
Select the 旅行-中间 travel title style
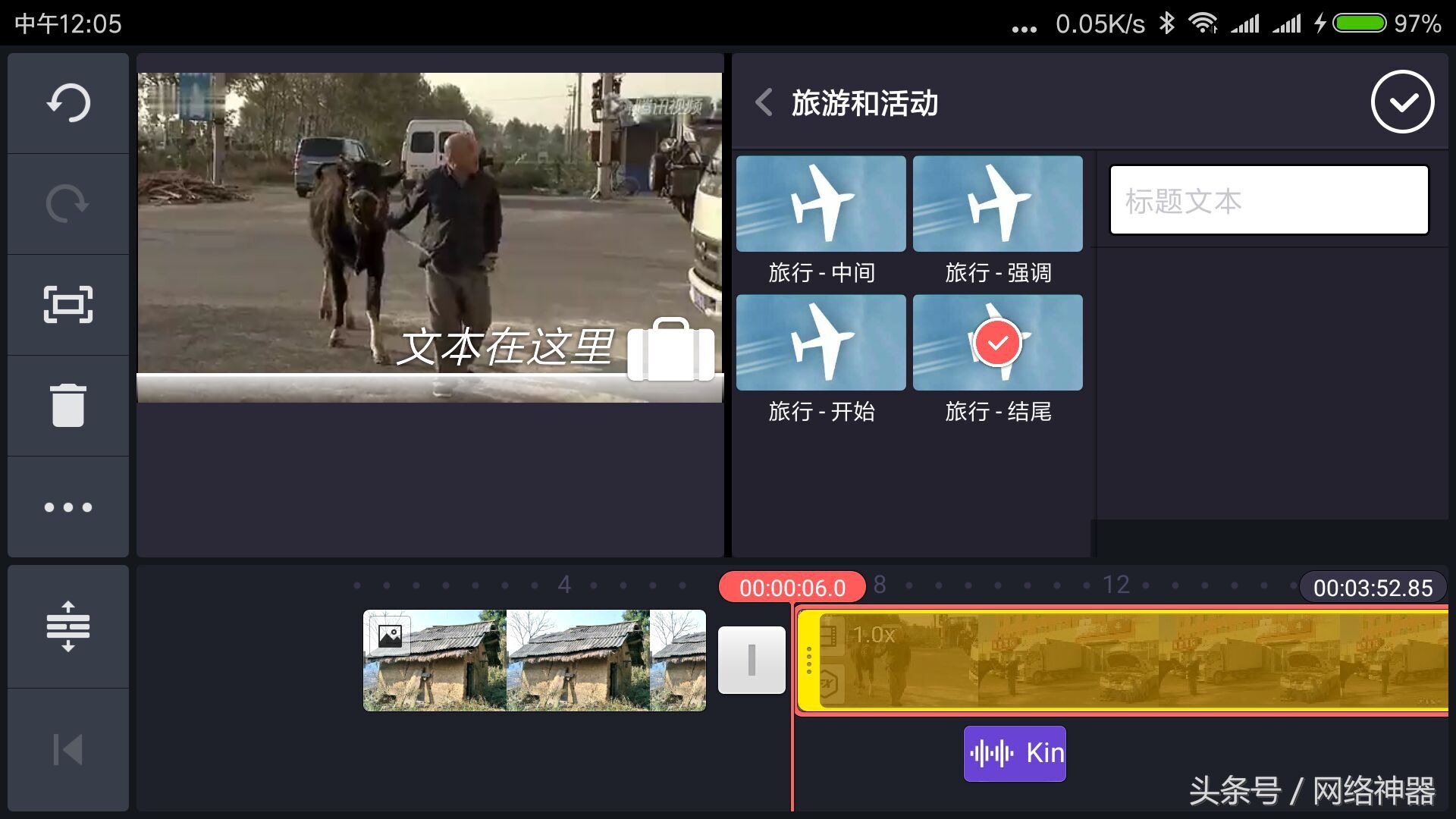pyautogui.click(x=820, y=203)
